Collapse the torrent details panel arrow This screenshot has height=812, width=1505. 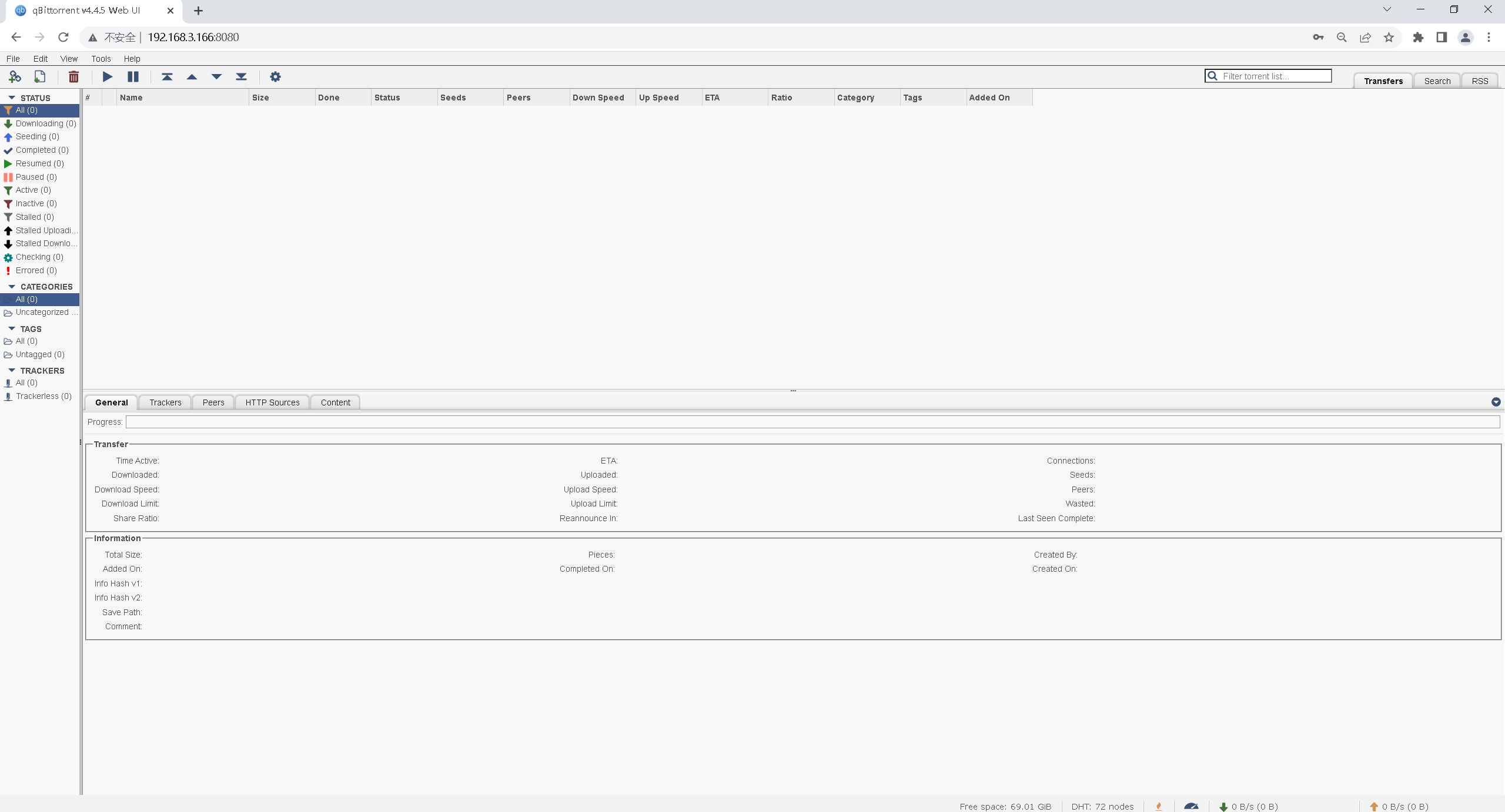tap(1496, 402)
